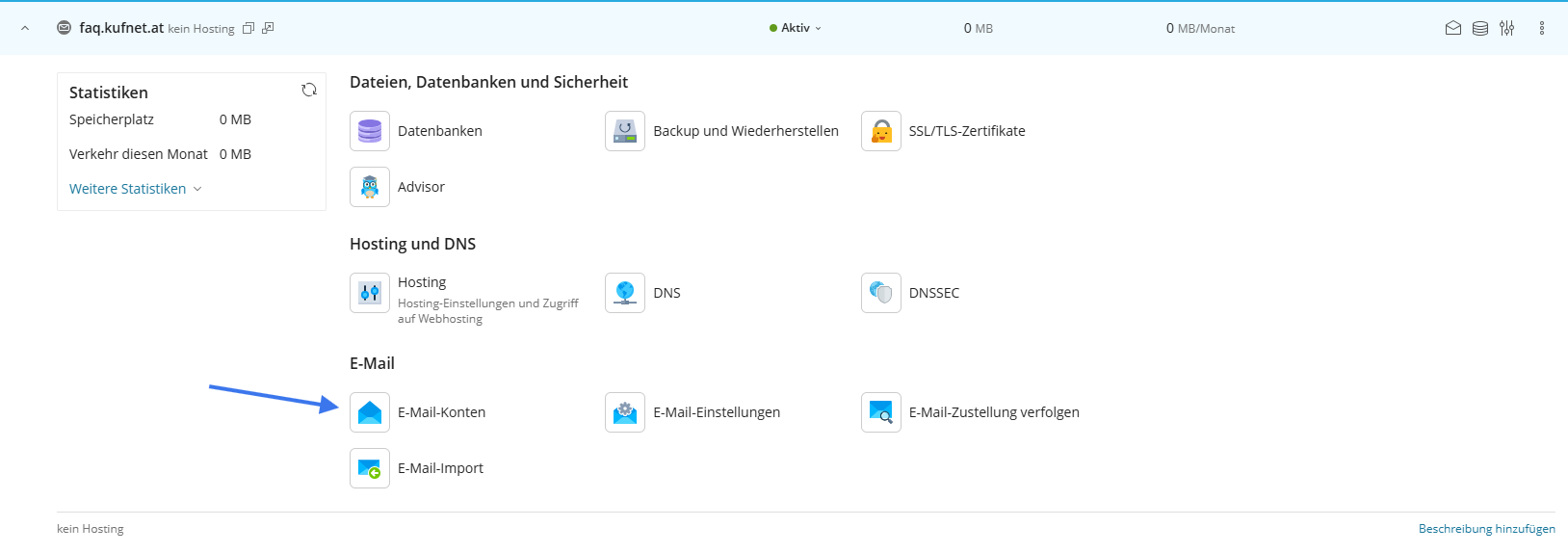Refresh the Statistiken panel
This screenshot has width=1568, height=553.
coord(309,90)
